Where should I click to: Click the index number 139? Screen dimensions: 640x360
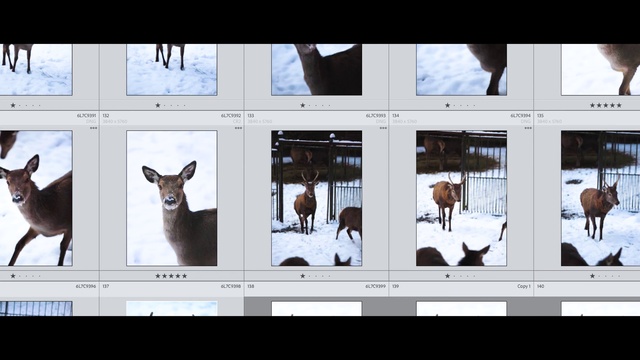coord(396,287)
